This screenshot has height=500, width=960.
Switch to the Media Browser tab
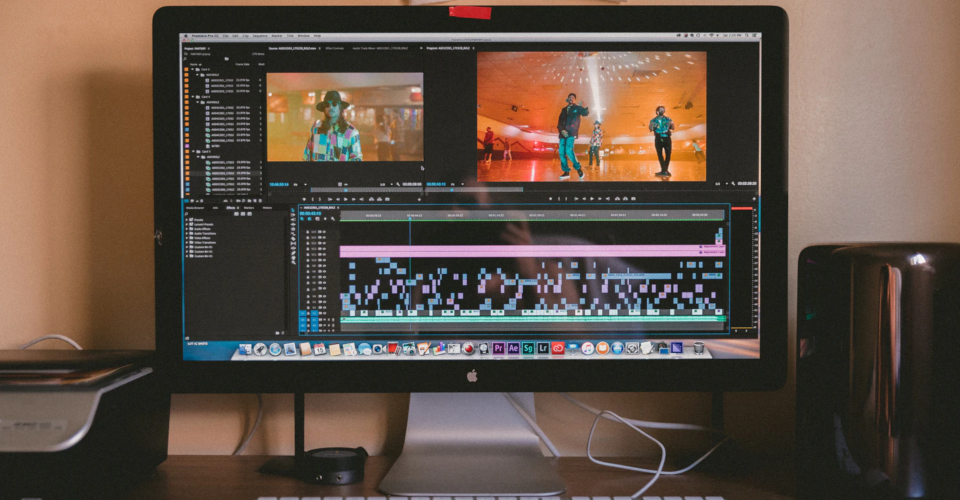tap(195, 207)
